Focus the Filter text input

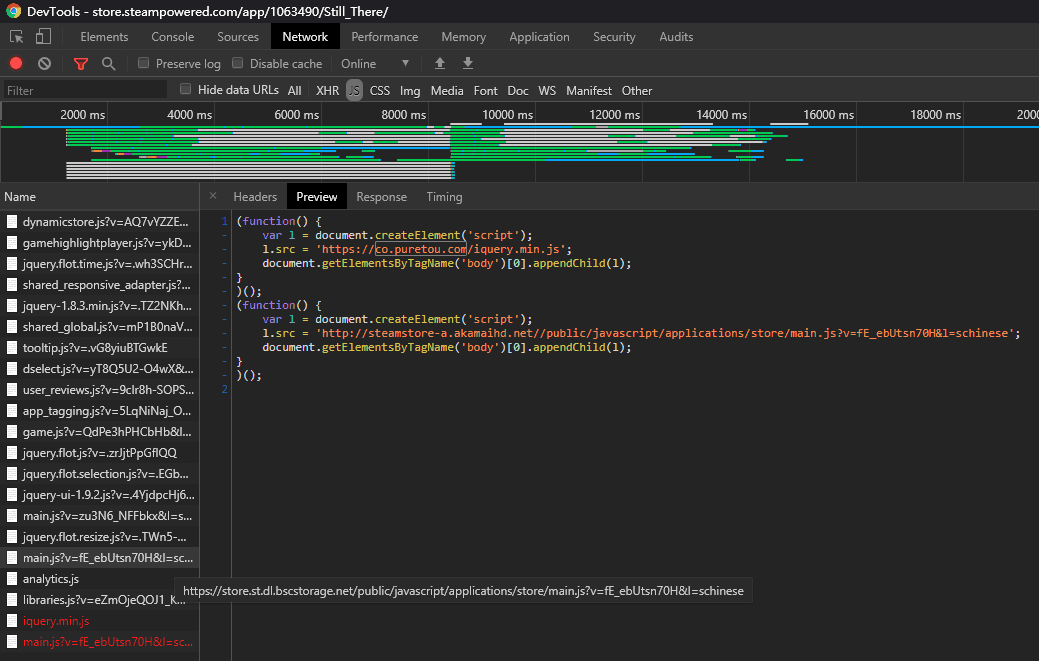(85, 90)
